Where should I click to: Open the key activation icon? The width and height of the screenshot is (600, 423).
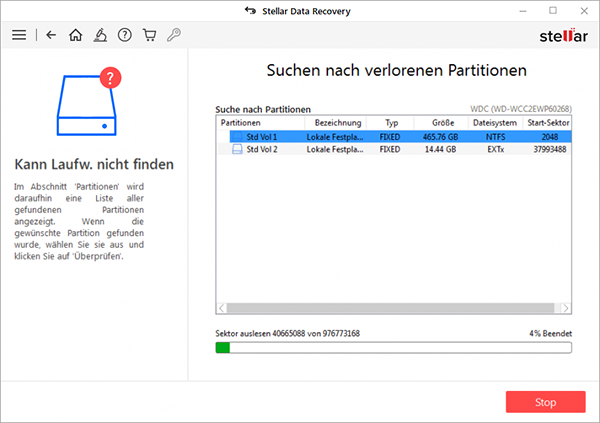tap(174, 35)
